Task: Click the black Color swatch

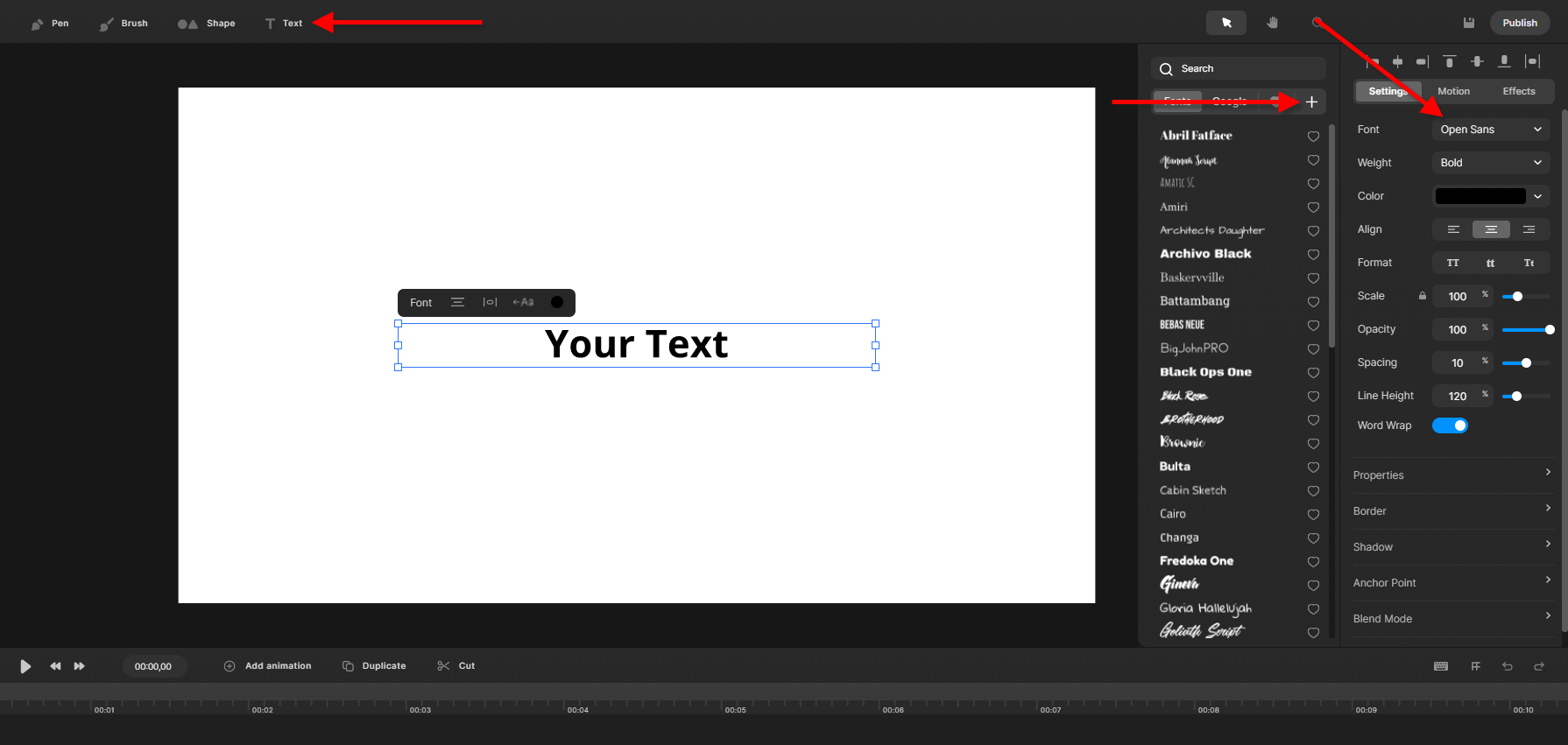Action: tap(1480, 196)
